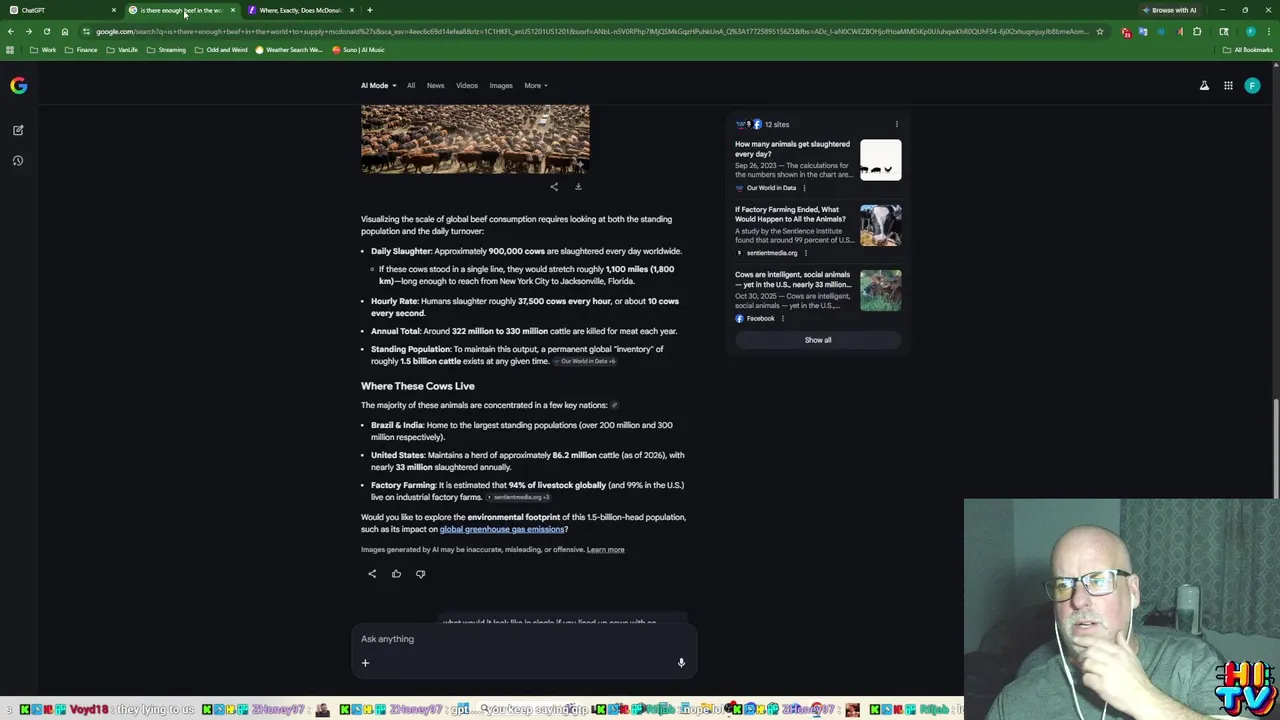The width and height of the screenshot is (1280, 720).
Task: Open the Google apps grid
Action: pos(1228,86)
